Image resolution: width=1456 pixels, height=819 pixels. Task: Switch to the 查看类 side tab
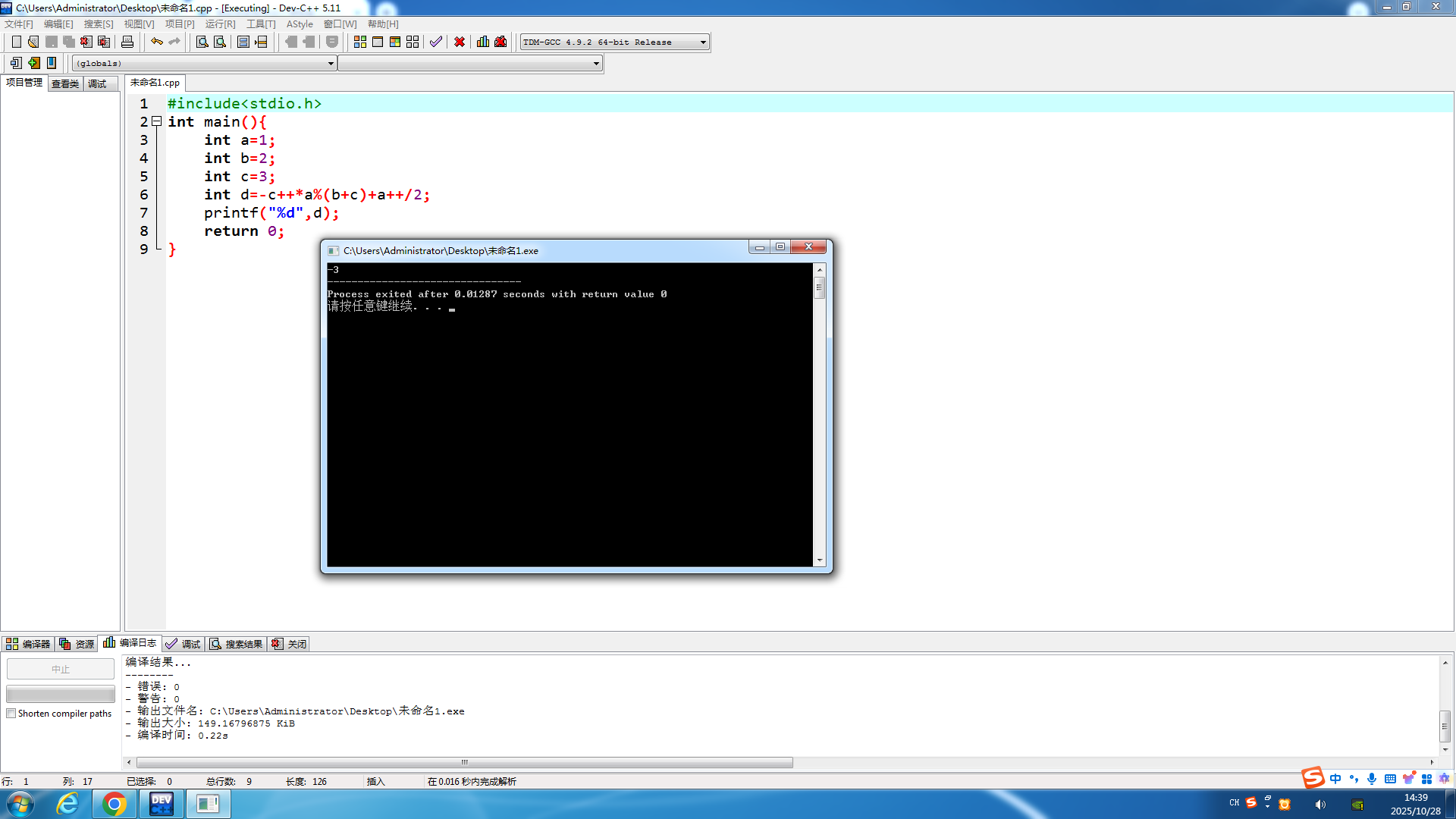coord(65,83)
